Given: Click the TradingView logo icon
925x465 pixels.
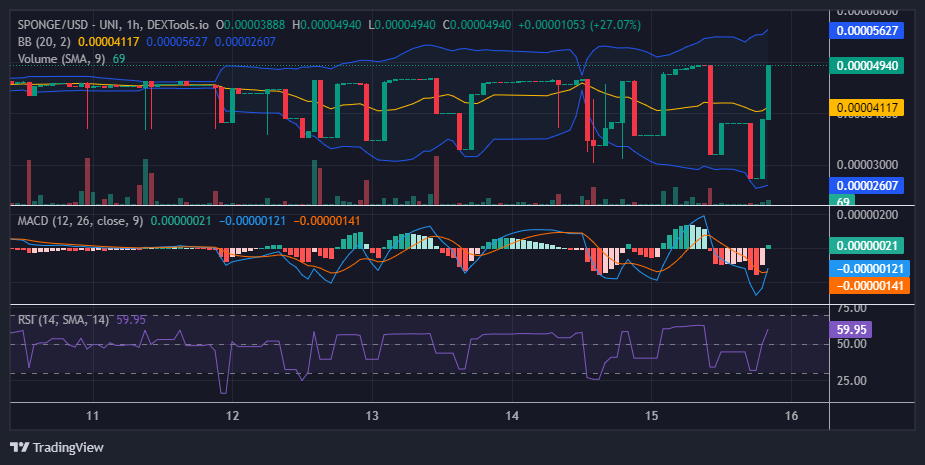Looking at the screenshot, I should (x=19, y=447).
